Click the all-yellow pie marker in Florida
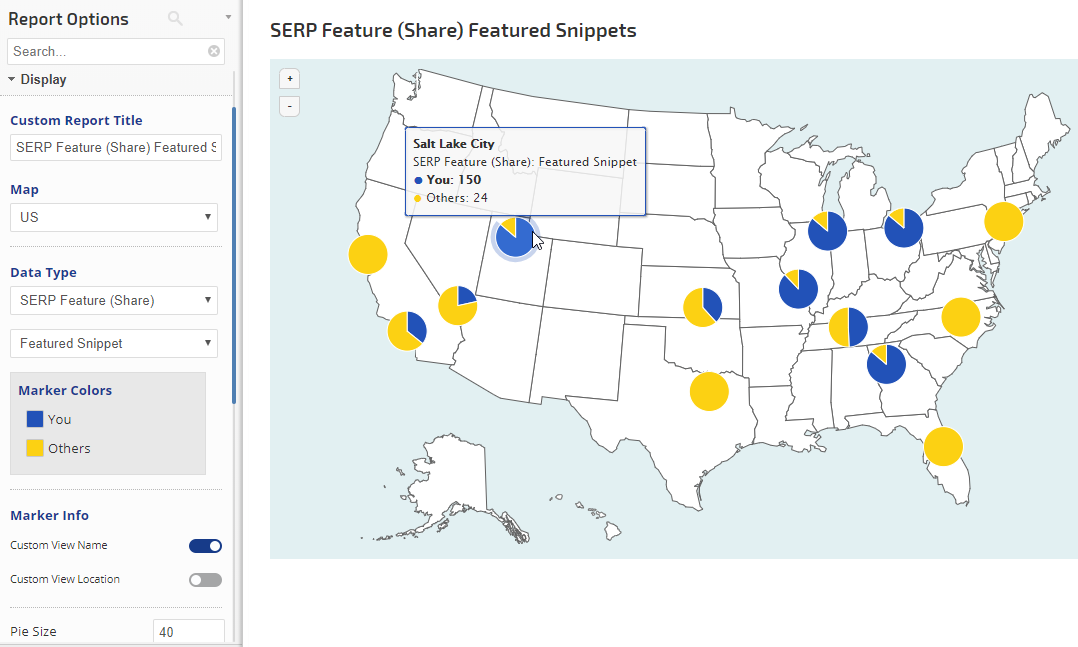 click(x=942, y=446)
